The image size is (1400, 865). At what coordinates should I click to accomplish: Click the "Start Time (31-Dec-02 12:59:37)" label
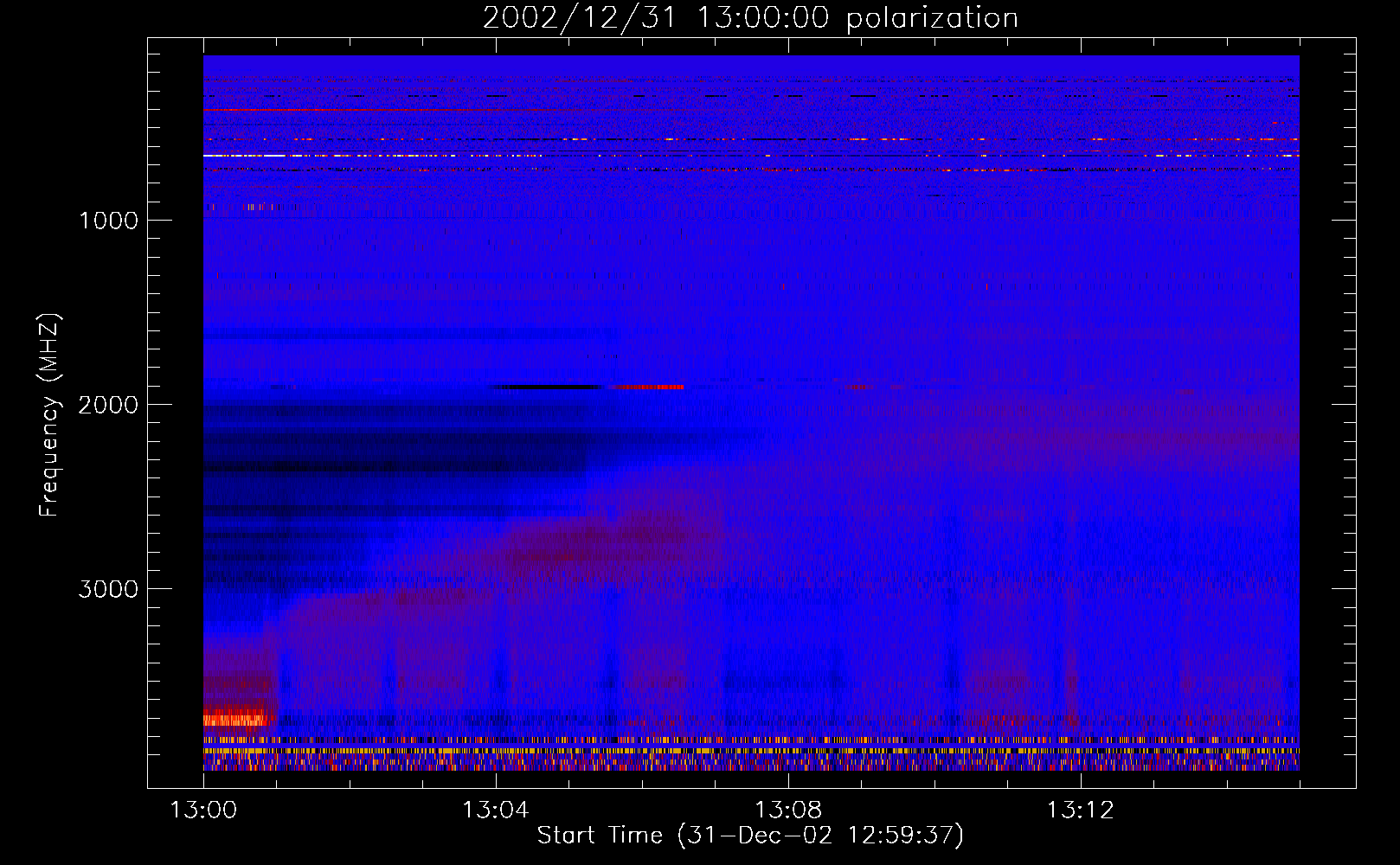click(x=750, y=836)
